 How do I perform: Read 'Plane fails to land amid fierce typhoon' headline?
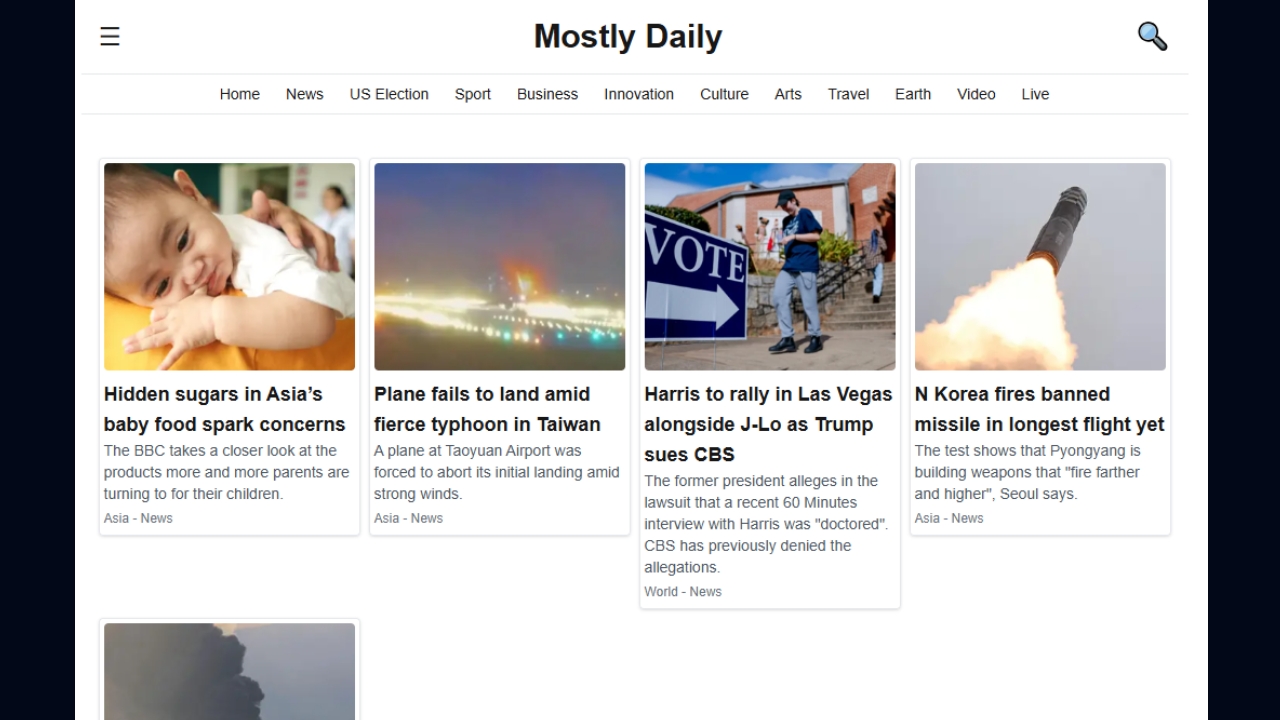coord(487,409)
